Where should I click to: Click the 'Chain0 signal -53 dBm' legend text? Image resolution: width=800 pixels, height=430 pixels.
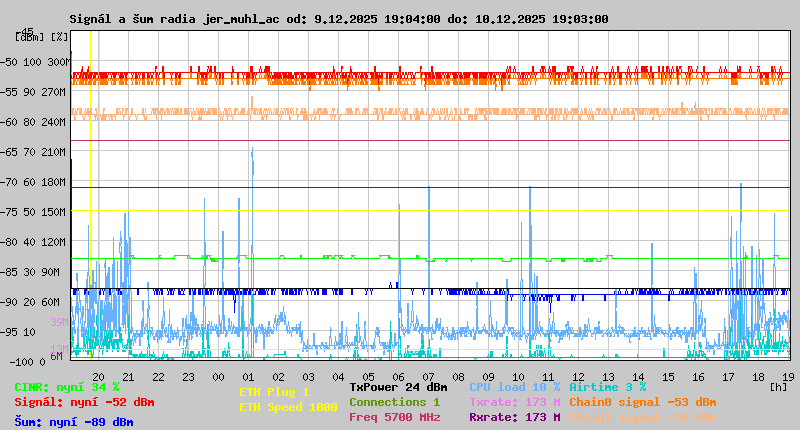click(643, 402)
